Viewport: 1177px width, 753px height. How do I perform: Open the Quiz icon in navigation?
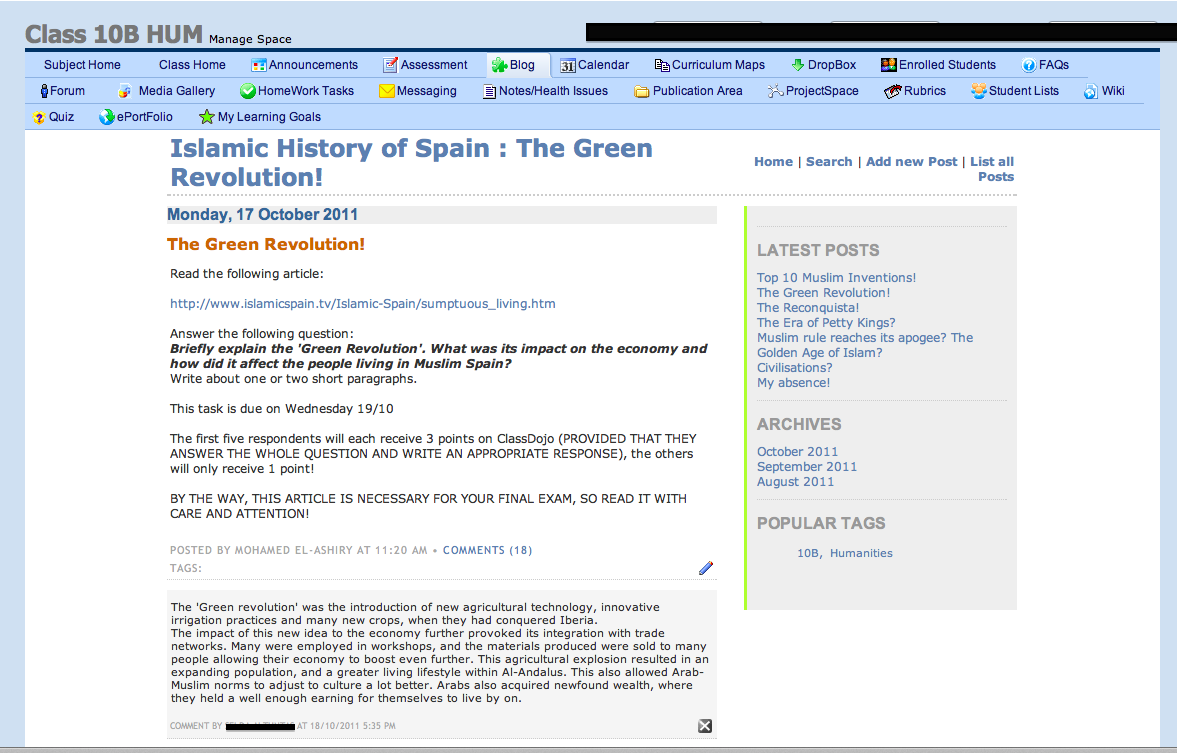tap(39, 117)
